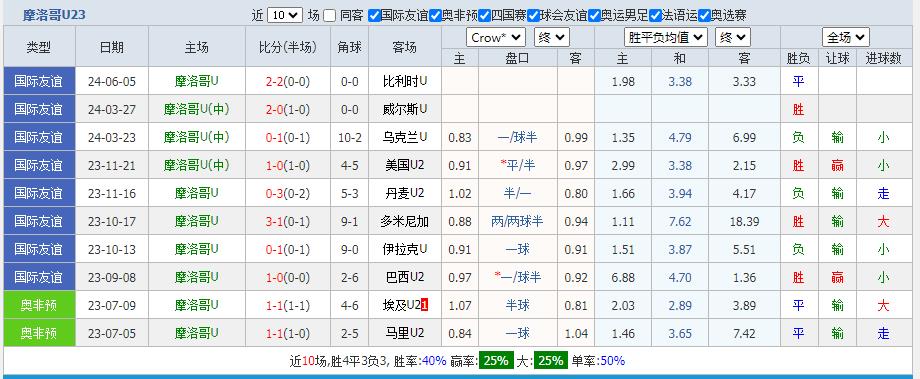Toggle the 四国赛 filter checkbox
Viewport: 920px width, 379px height.
pyautogui.click(x=484, y=15)
